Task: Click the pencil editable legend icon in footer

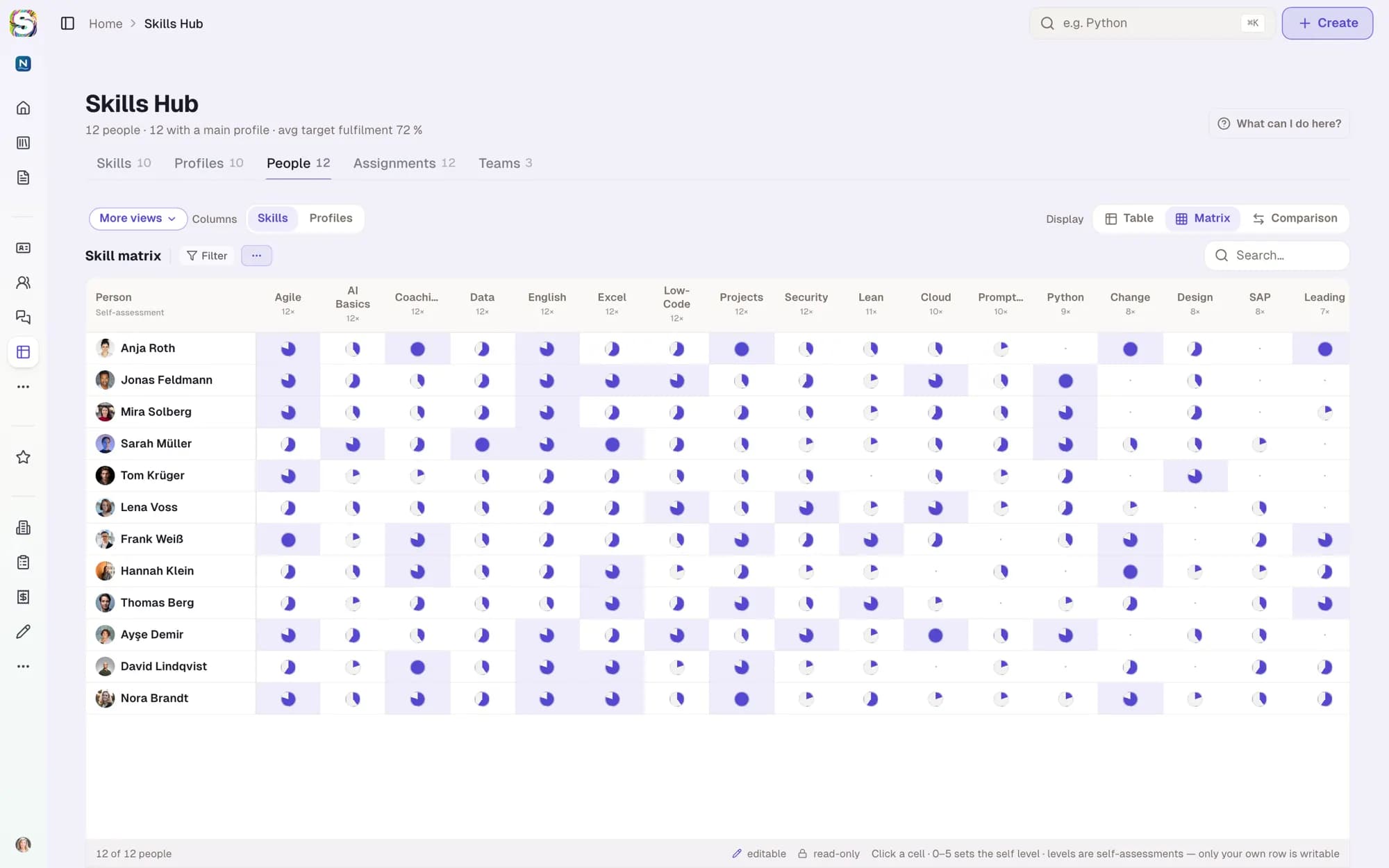Action: click(737, 853)
